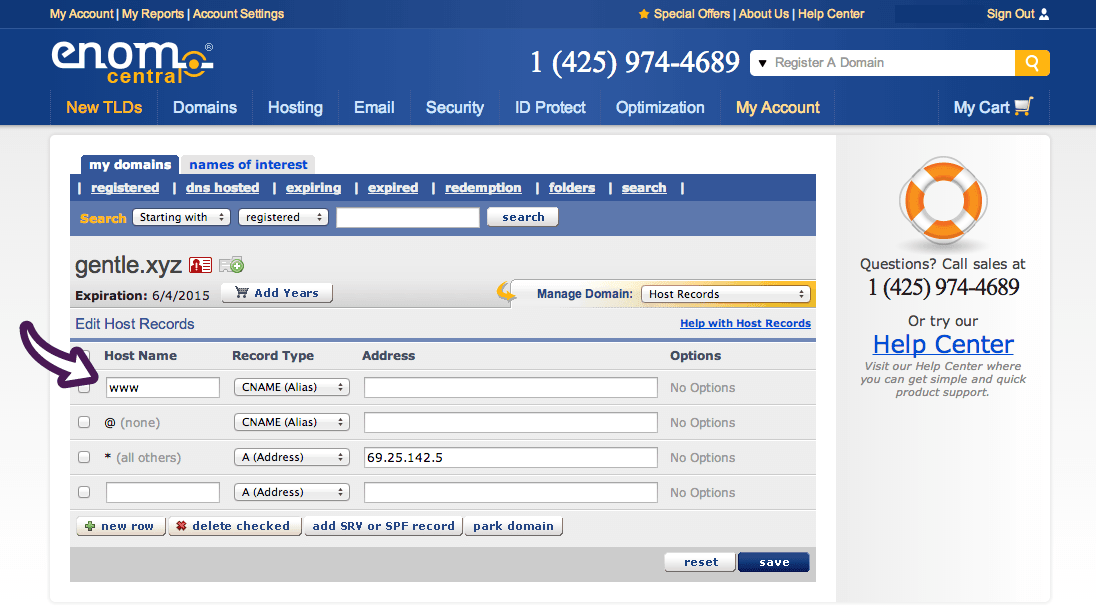Switch to the 'names of interest' tab
Image resolution: width=1096 pixels, height=609 pixels.
tap(248, 164)
